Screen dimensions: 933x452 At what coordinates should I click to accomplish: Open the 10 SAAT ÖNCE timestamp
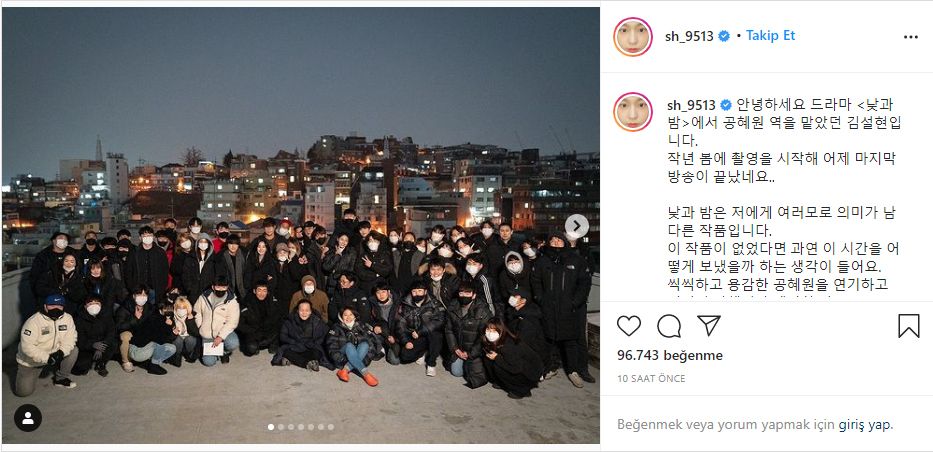tap(651, 378)
